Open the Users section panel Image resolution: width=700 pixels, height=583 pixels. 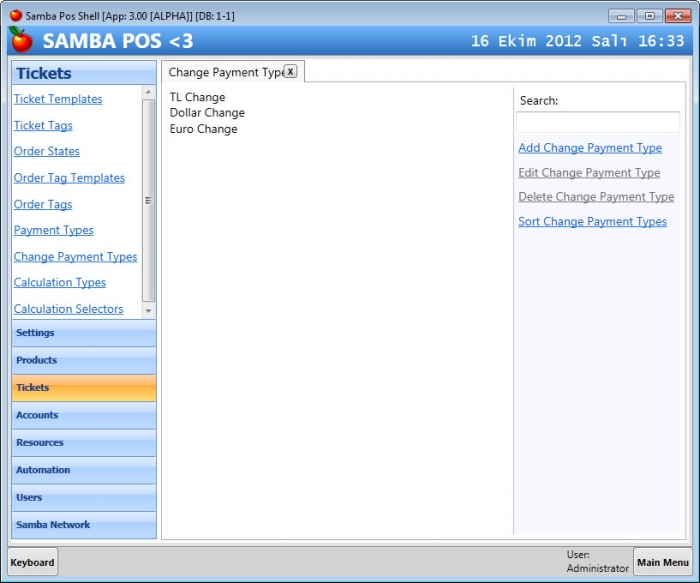click(x=84, y=498)
